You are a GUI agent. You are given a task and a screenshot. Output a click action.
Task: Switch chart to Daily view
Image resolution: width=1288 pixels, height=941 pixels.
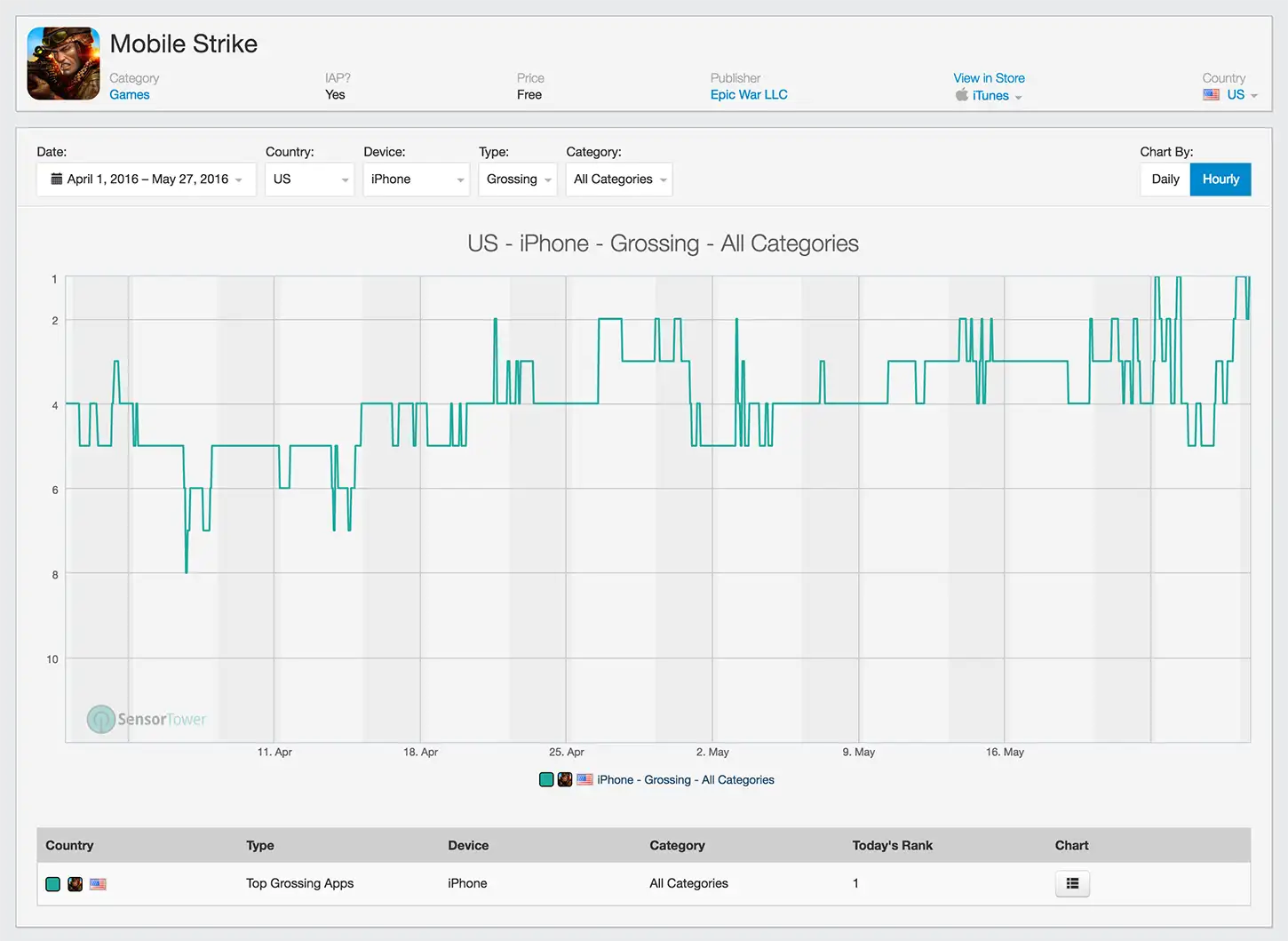1165,179
